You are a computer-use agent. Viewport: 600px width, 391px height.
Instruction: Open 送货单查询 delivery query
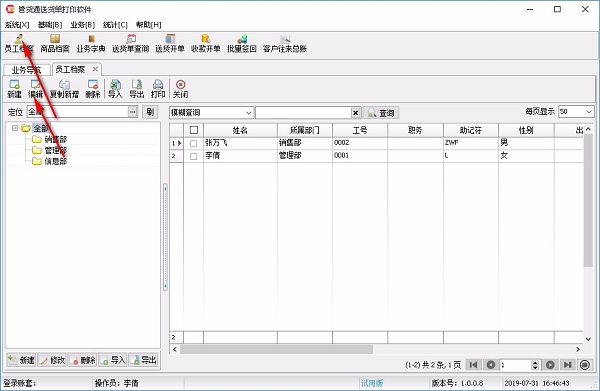click(130, 43)
